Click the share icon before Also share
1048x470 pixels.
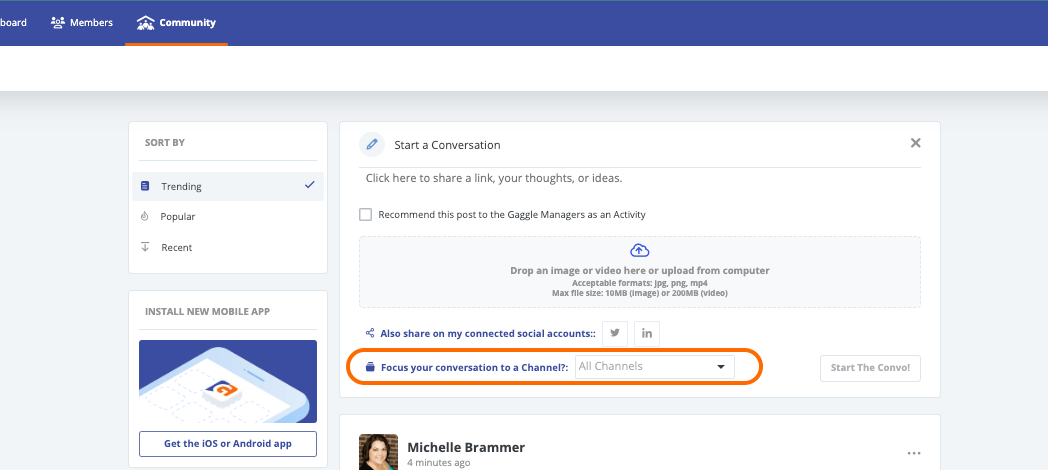tap(370, 333)
